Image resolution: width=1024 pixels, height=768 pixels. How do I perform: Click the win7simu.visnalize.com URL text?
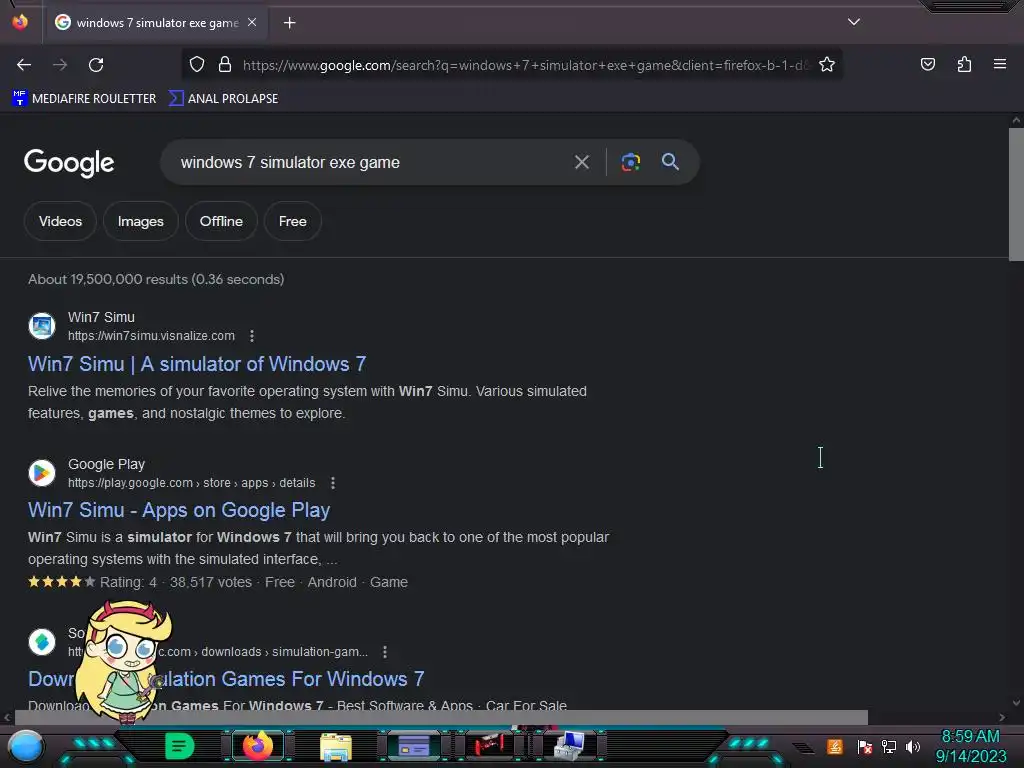[x=152, y=336]
